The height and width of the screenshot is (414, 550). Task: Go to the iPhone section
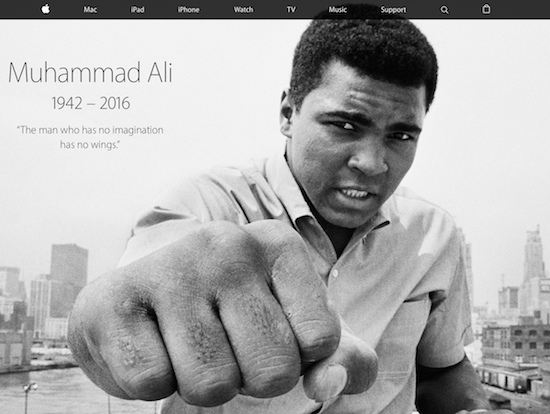coord(189,10)
